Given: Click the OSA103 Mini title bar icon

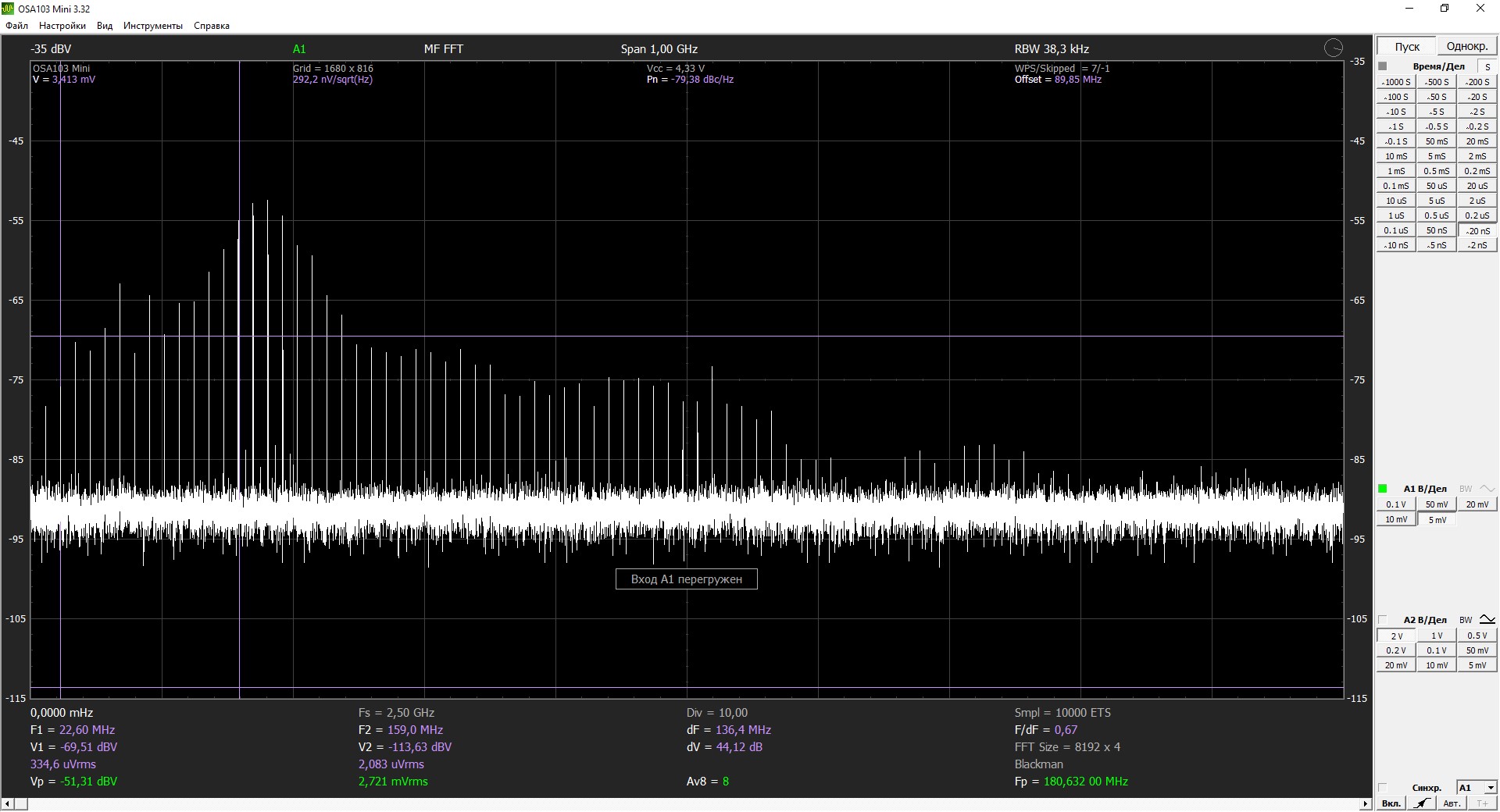Looking at the screenshot, I should 8,9.
